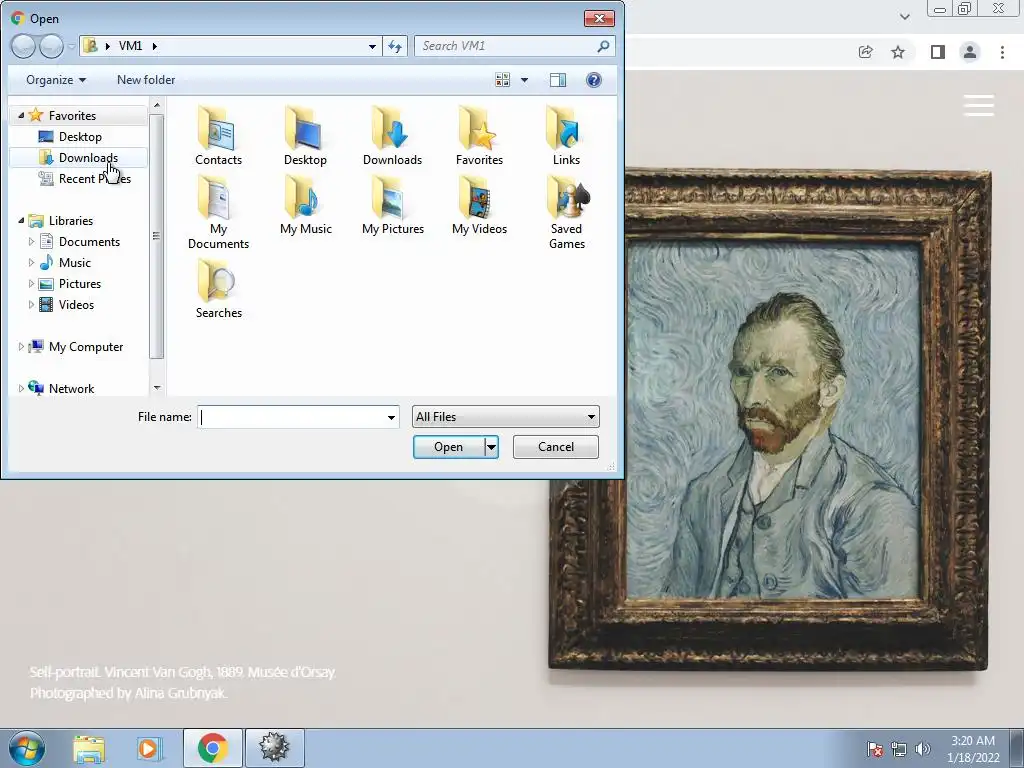Viewport: 1024px width, 768px height.
Task: Open the Action Center flag icon
Action: (875, 748)
